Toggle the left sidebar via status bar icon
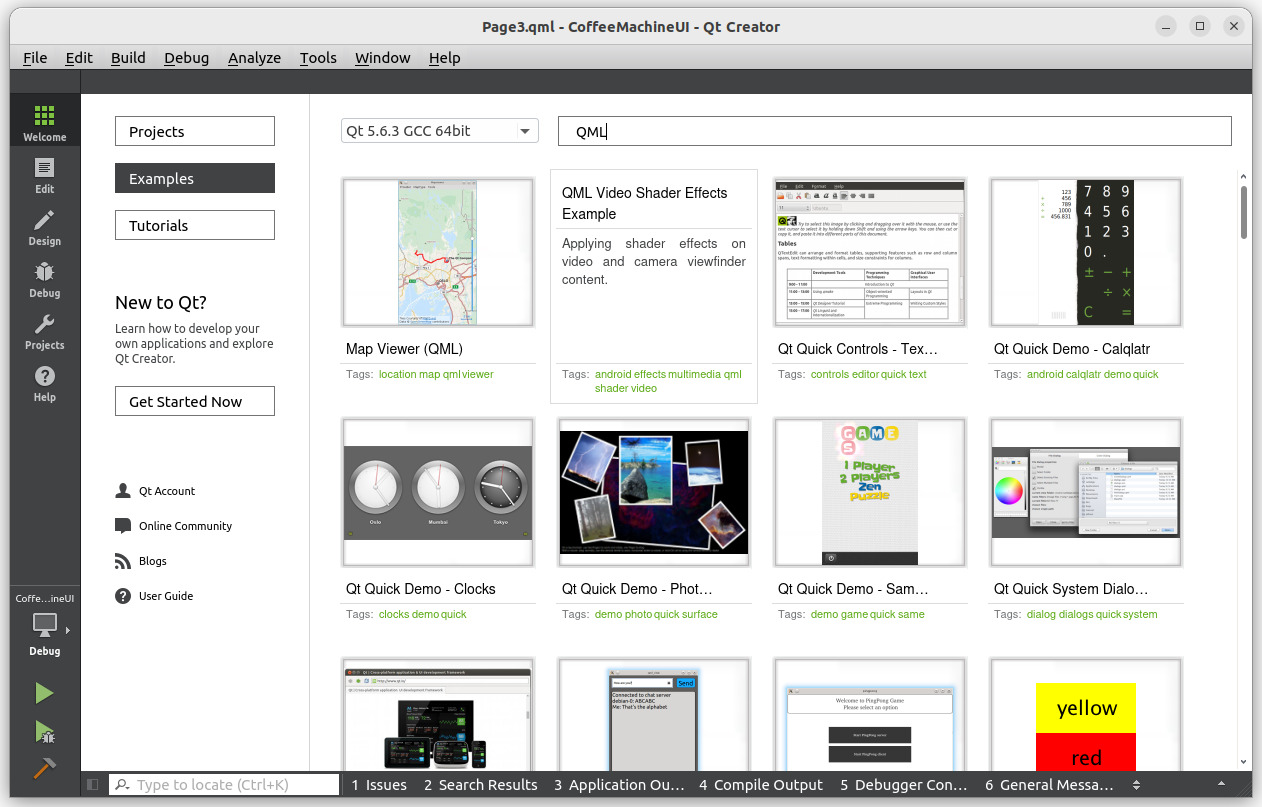Screen dimensions: 1262x807 point(93,785)
